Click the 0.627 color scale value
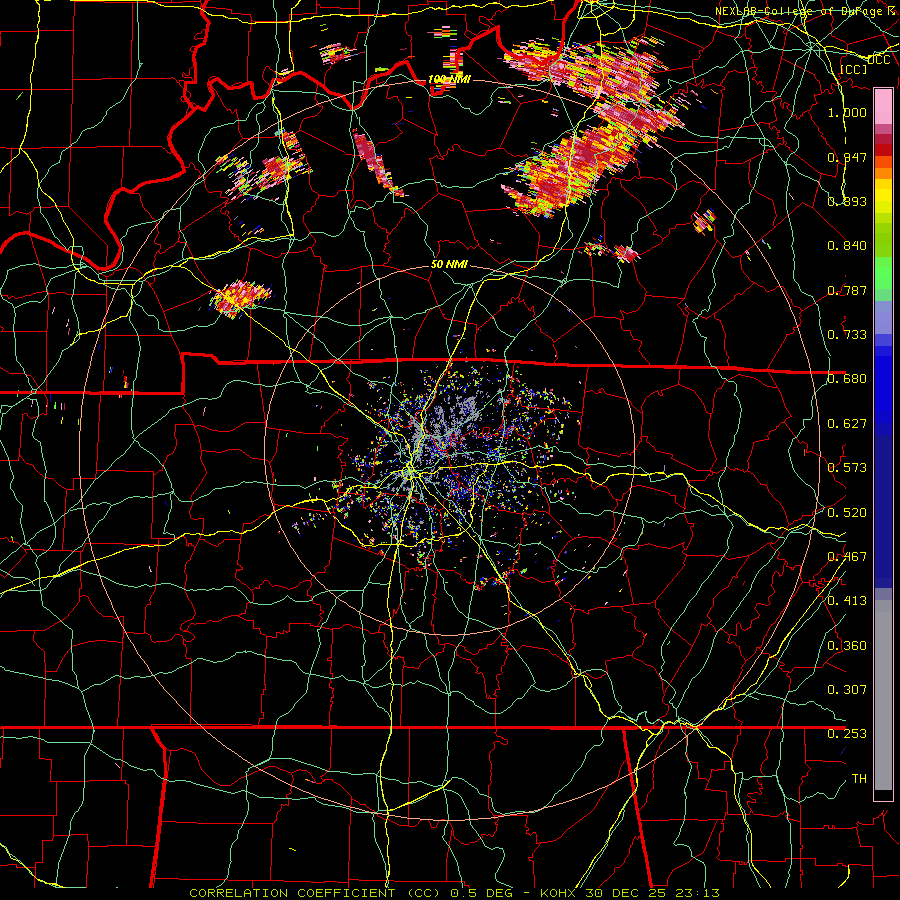Image resolution: width=900 pixels, height=900 pixels. pyautogui.click(x=847, y=424)
